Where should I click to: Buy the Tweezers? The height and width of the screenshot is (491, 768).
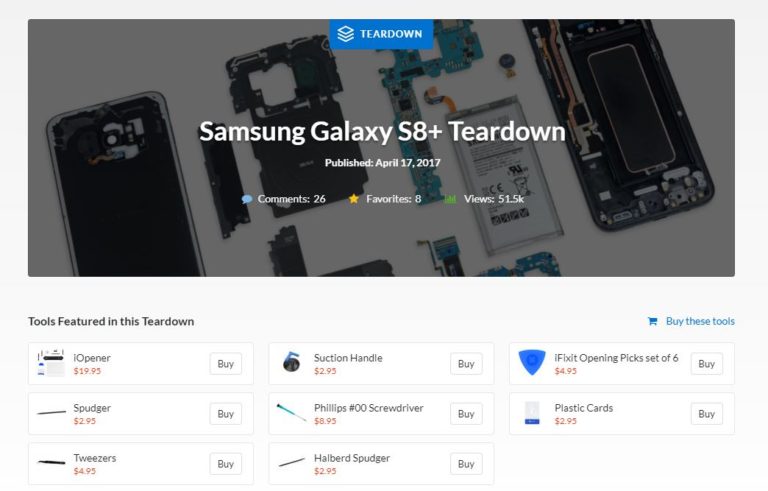[x=226, y=464]
